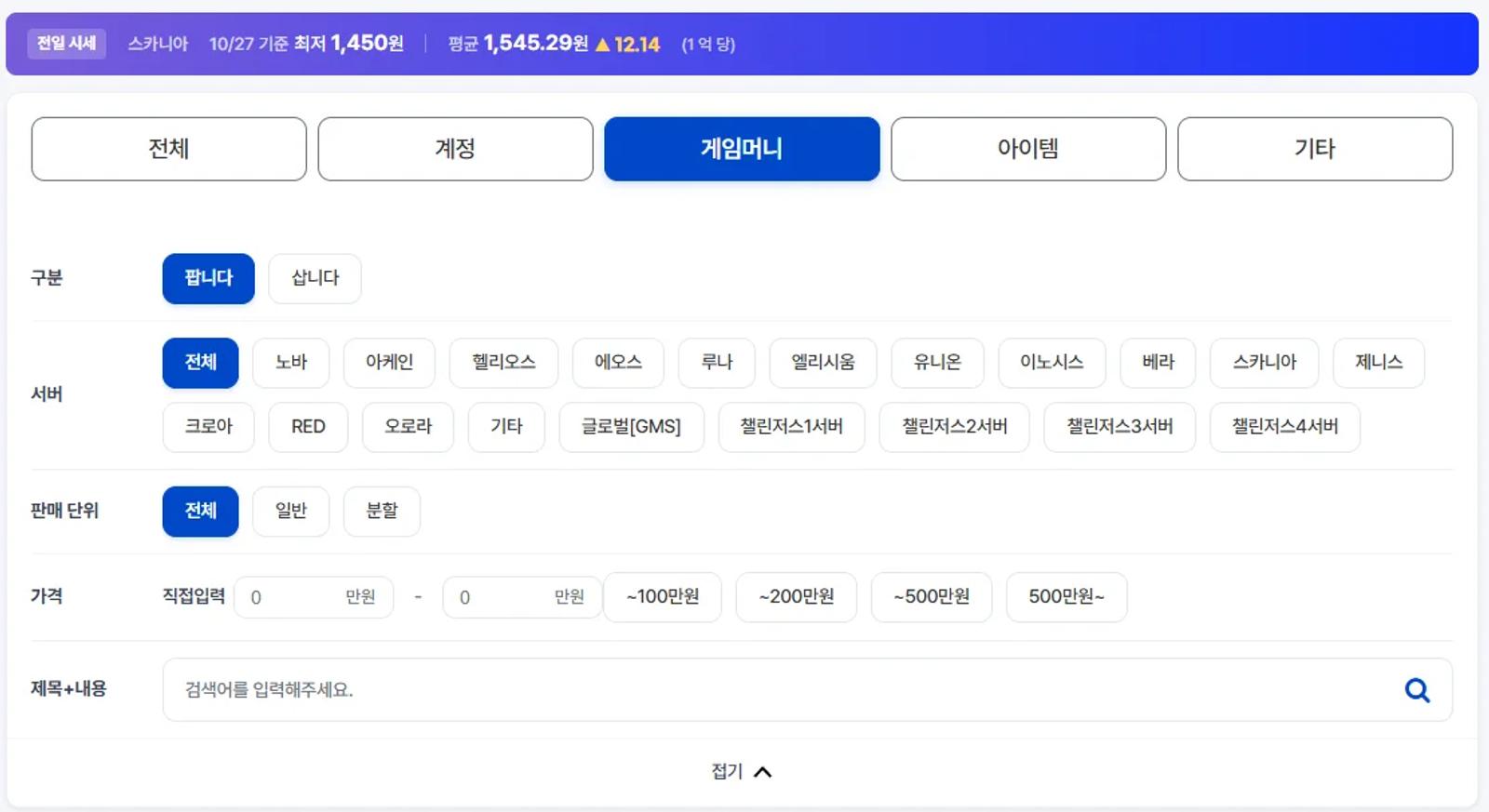Apply the ~100만원 price preset
This screenshot has height=812, width=1489.
663,597
